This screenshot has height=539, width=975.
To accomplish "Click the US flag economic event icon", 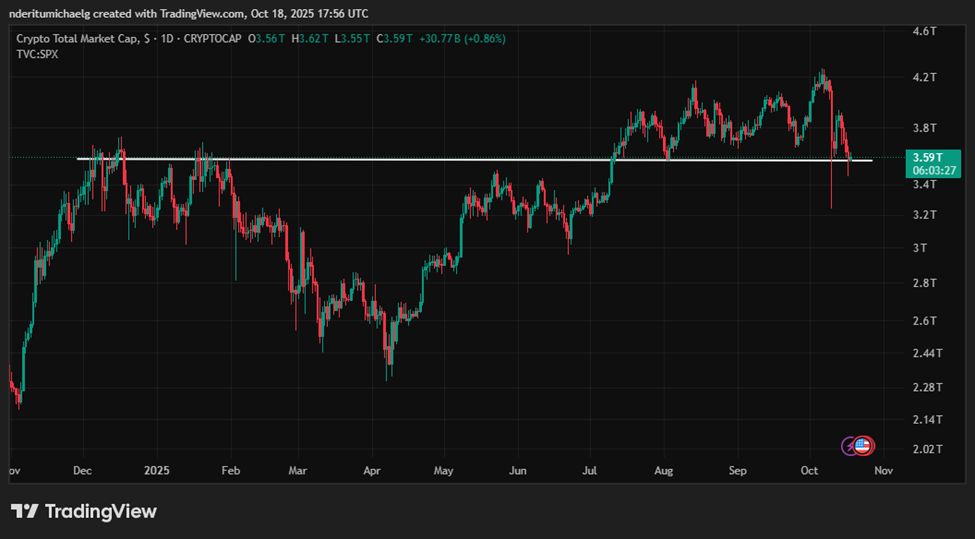I will (x=863, y=446).
